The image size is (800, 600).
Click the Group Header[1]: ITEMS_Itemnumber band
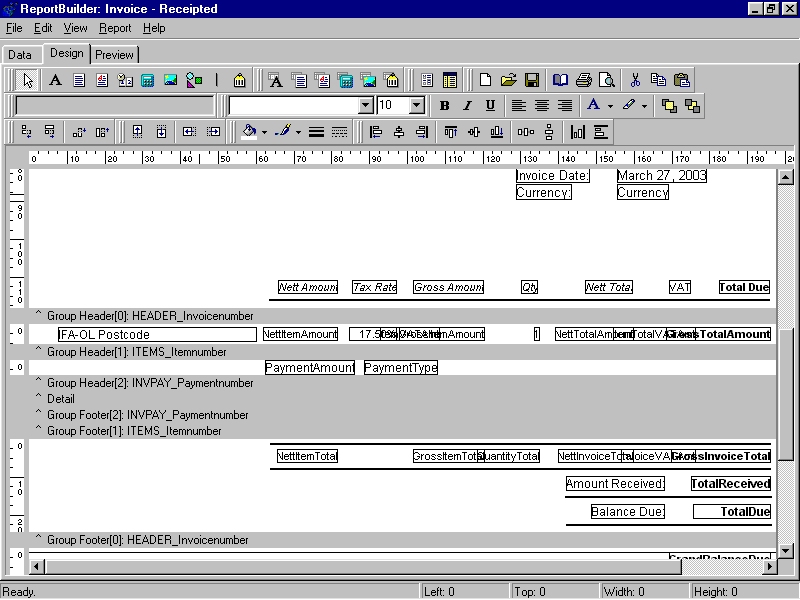[x=137, y=352]
